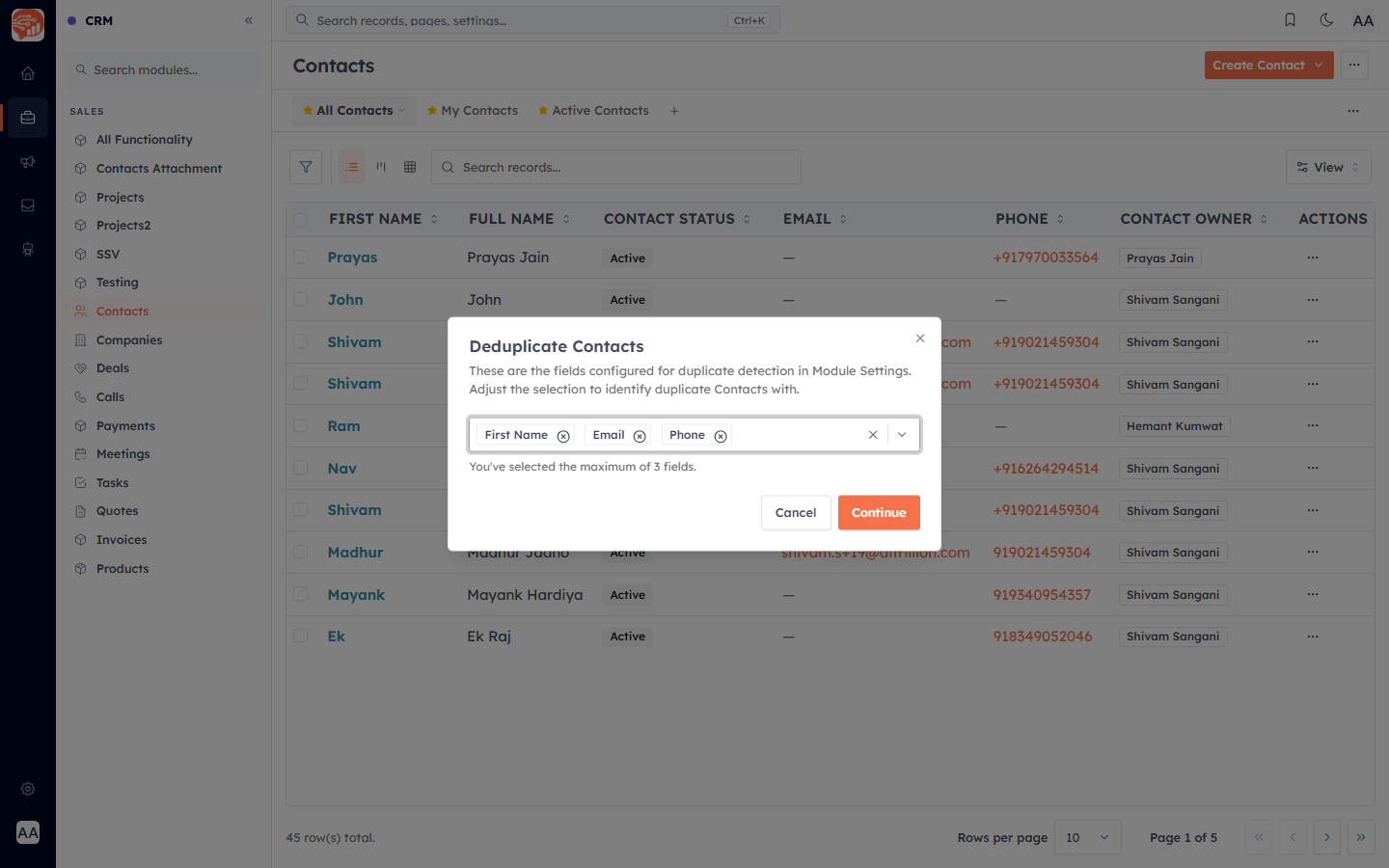Open the Mayank contact link
This screenshot has width=1389, height=868.
click(x=356, y=595)
